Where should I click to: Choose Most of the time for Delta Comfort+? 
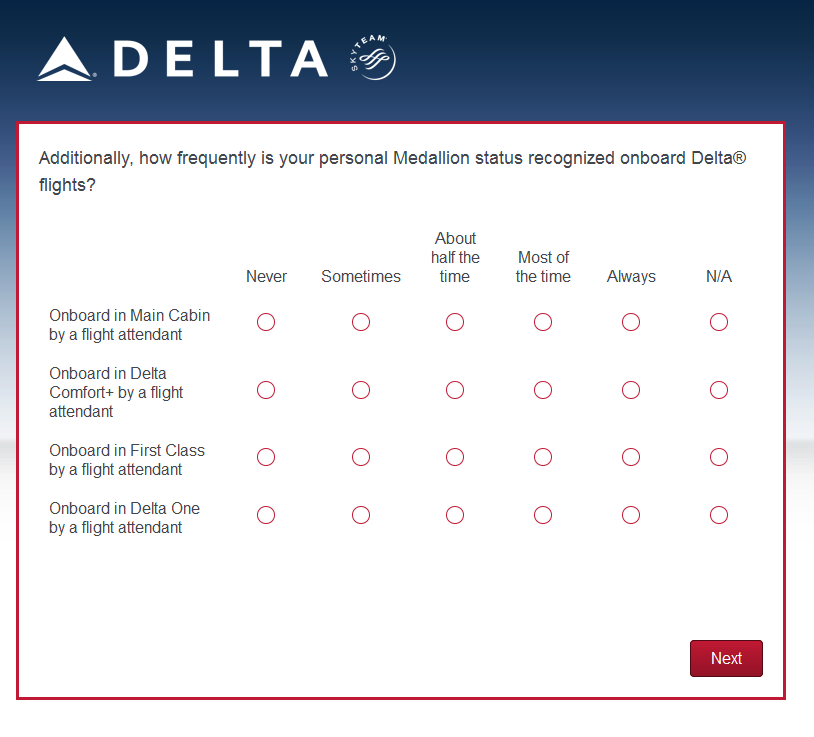[543, 390]
